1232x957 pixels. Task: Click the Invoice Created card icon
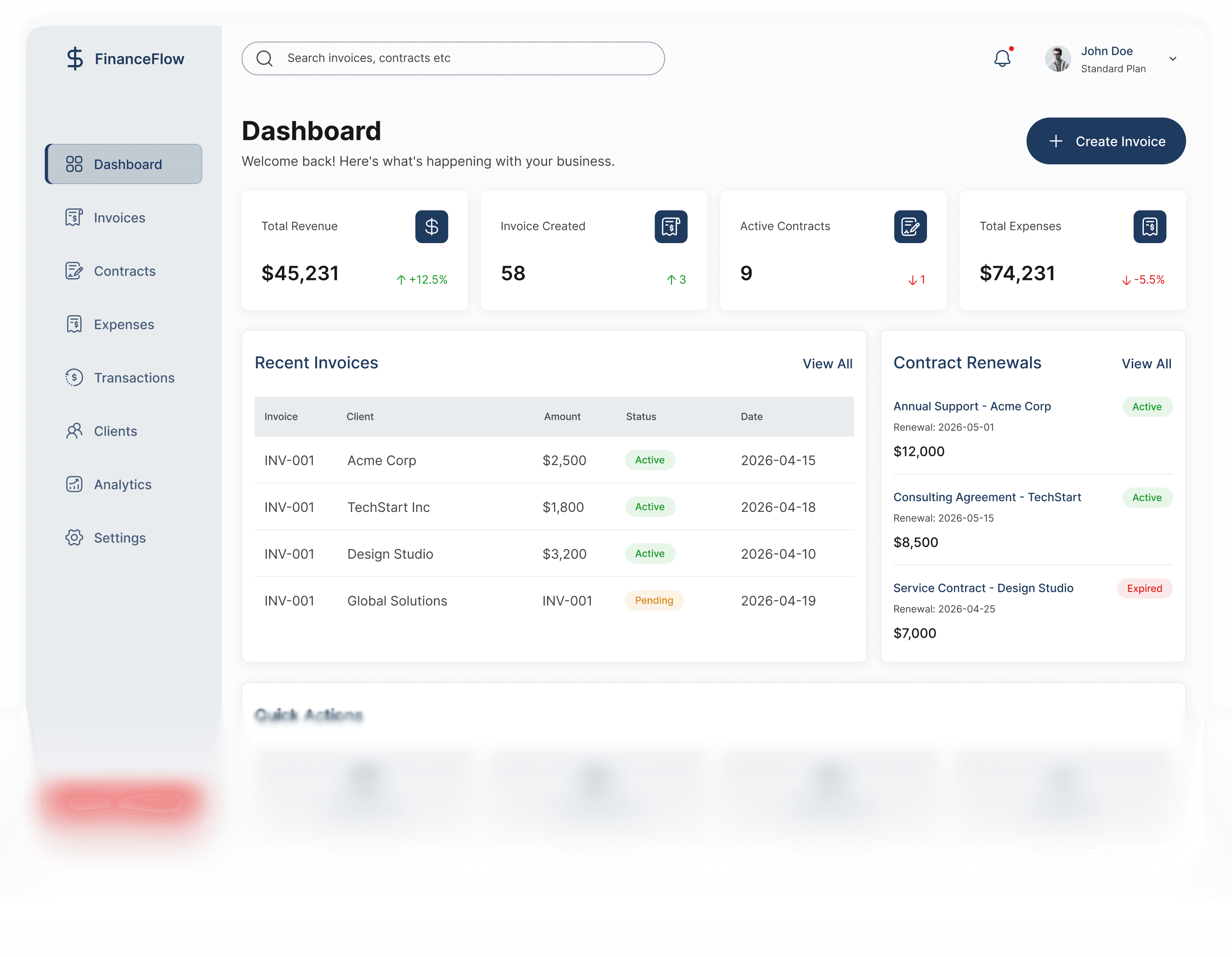coord(671,227)
